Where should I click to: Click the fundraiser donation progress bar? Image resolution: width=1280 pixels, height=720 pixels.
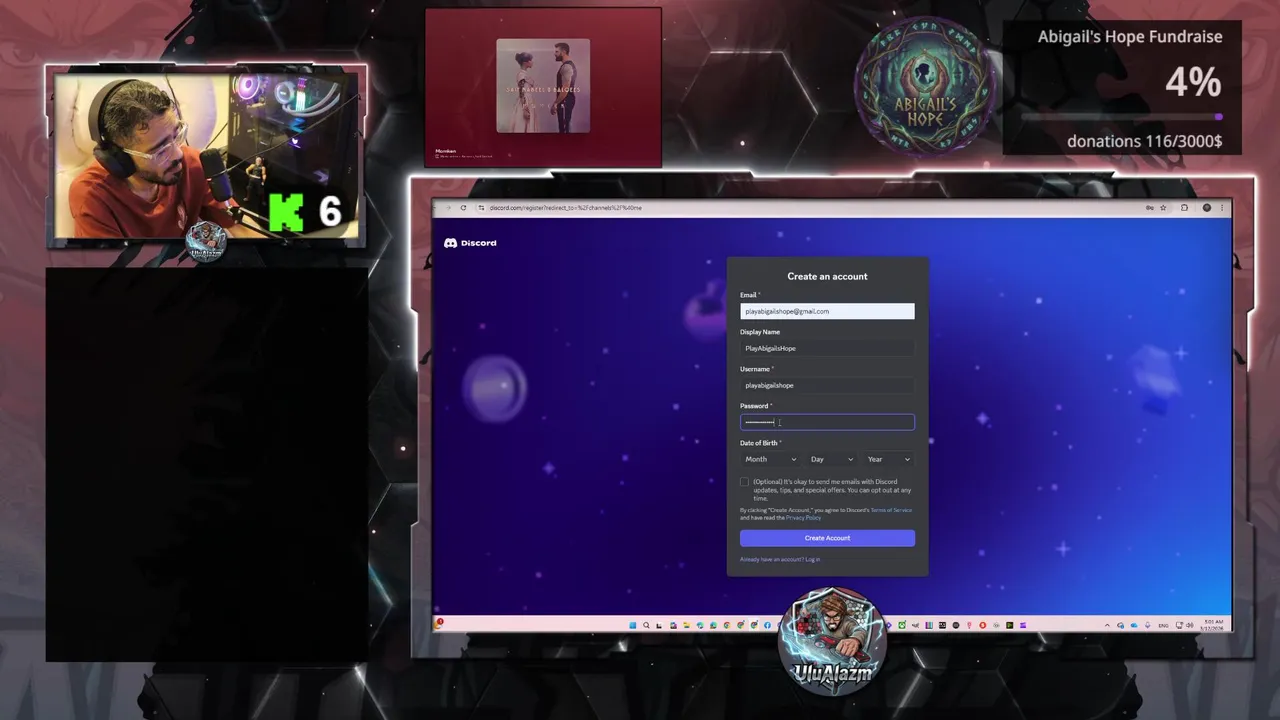point(1122,116)
